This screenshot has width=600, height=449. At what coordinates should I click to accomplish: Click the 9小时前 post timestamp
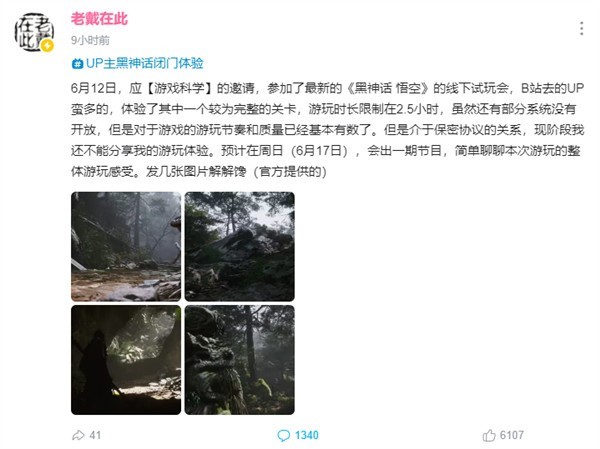[90, 40]
